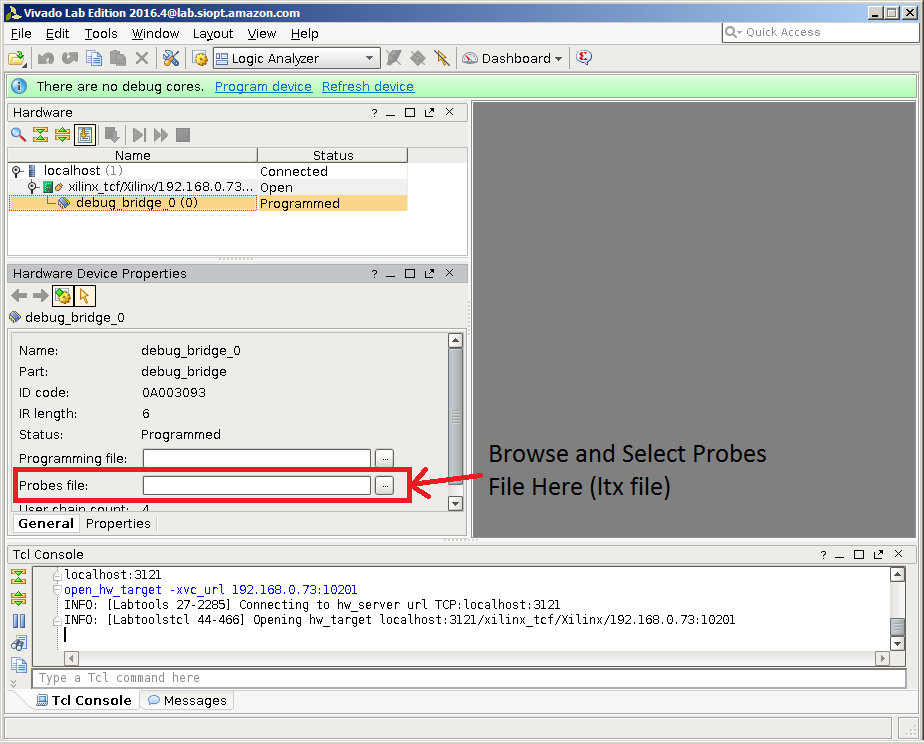Click the open target icon after Logic Analyzer

(x=394, y=58)
